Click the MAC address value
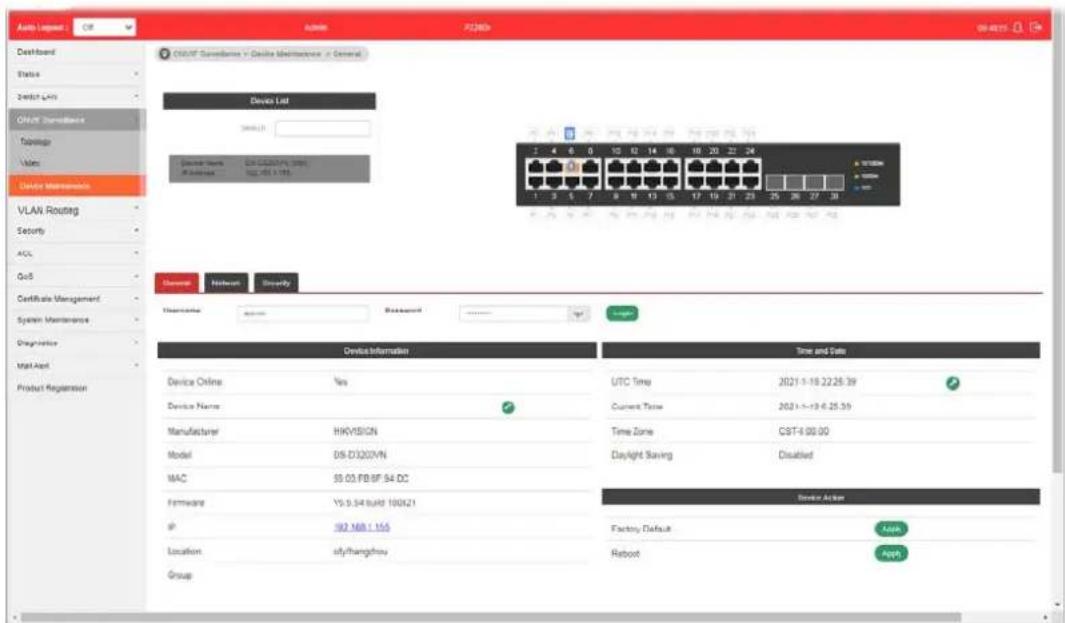 [371, 478]
